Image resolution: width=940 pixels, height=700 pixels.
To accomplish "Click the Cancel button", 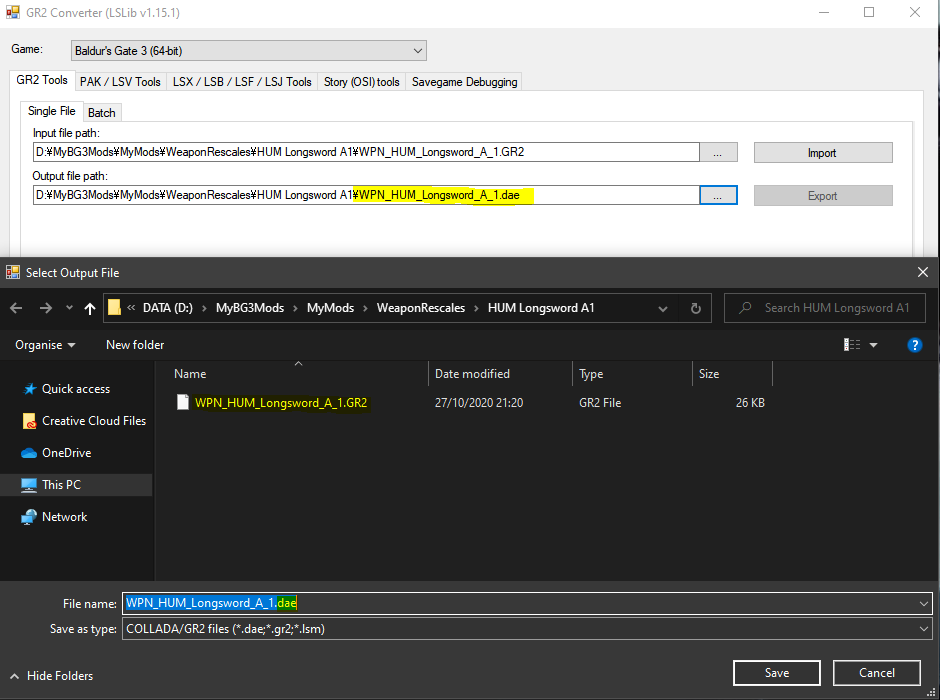I will coord(876,673).
